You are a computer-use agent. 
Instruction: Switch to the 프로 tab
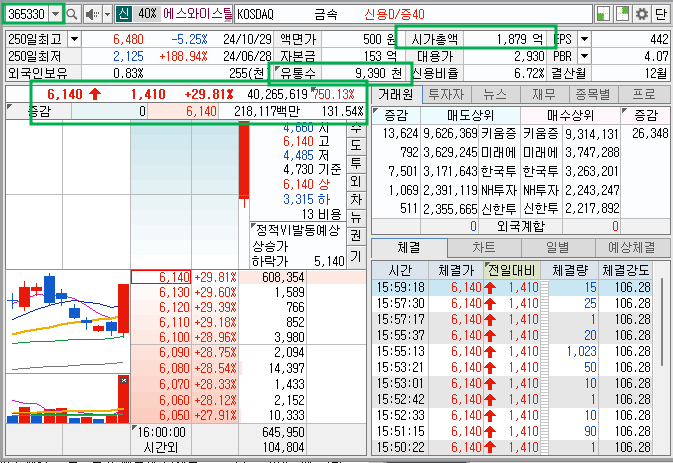point(644,94)
